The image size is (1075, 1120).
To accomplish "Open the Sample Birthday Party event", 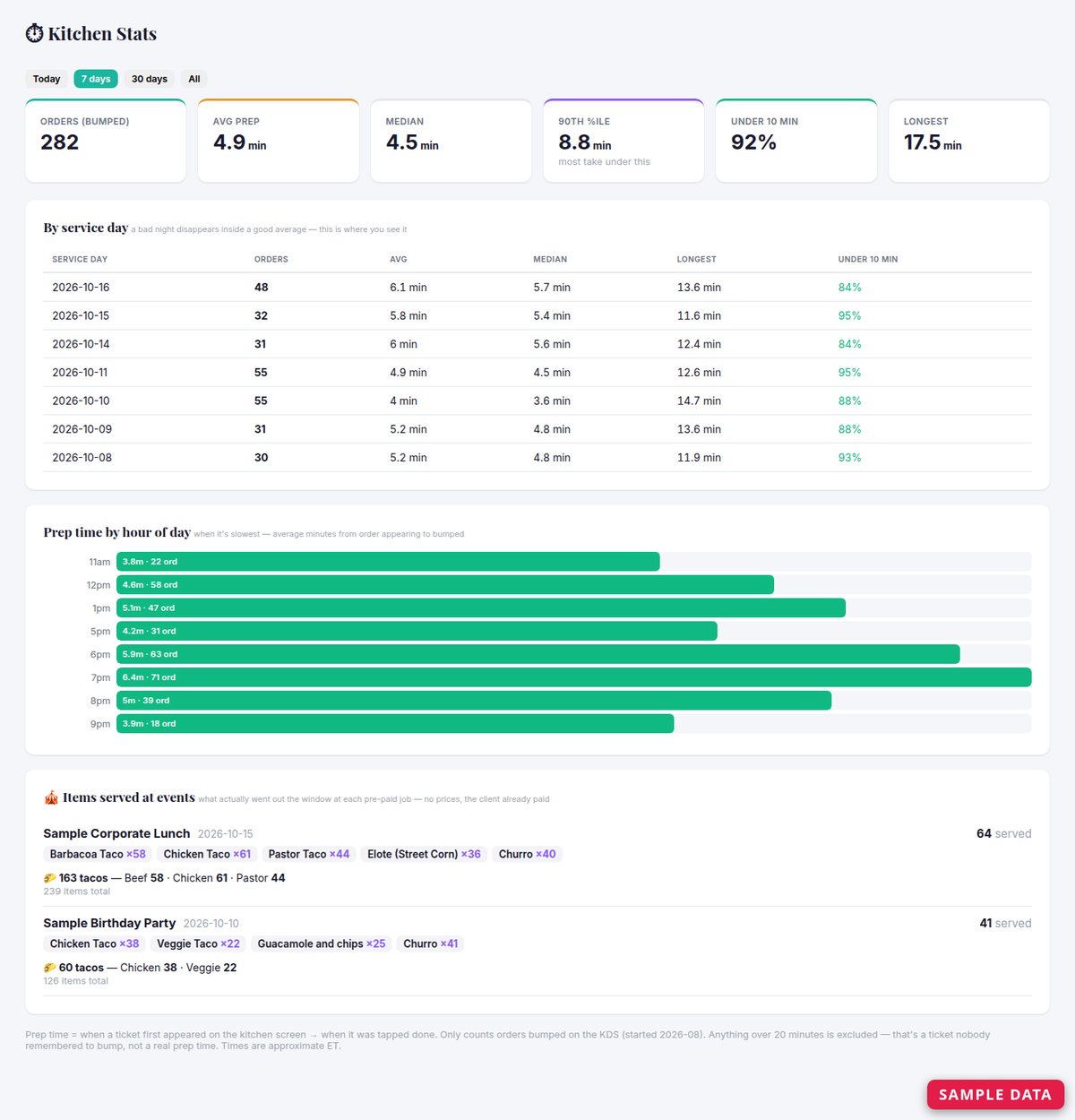I will click(109, 923).
